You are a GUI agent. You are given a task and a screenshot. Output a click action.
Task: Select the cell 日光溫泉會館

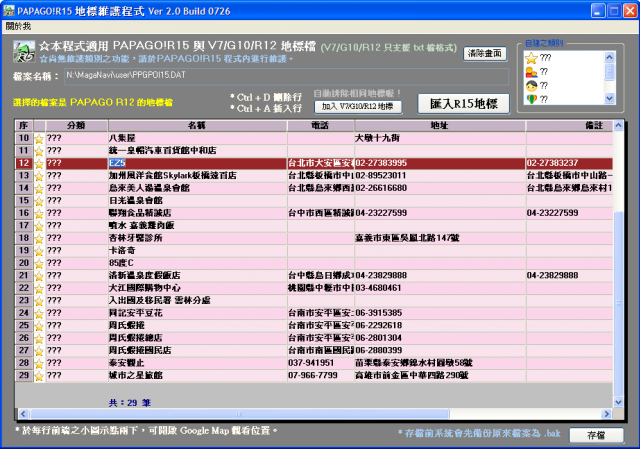[197, 200]
